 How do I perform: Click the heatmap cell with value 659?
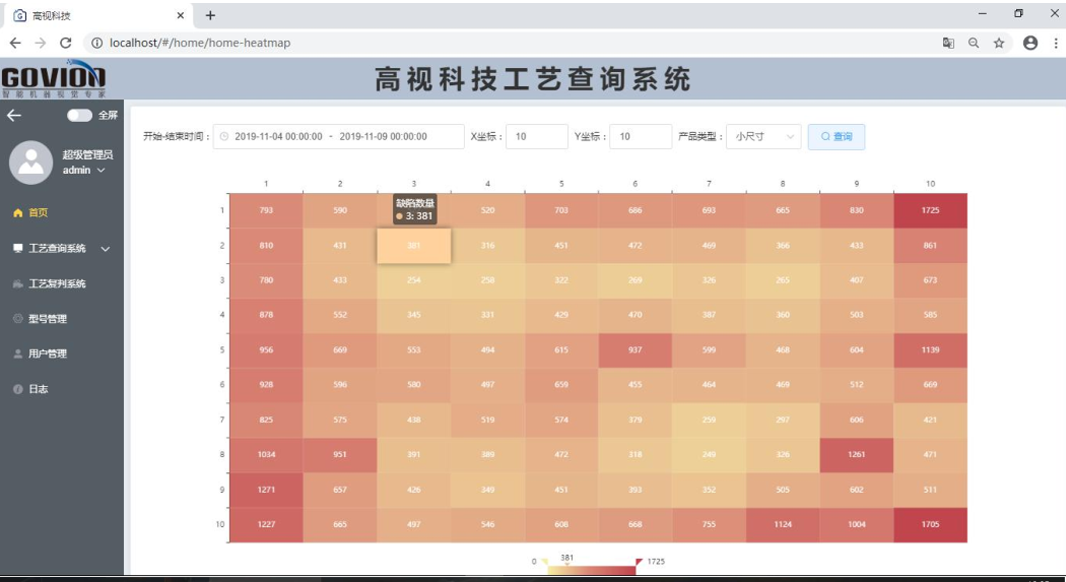[x=561, y=385]
